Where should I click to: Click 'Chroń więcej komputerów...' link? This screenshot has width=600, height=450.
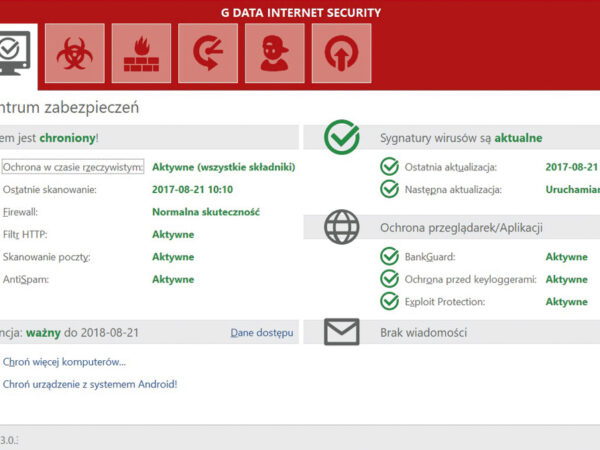coord(65,361)
